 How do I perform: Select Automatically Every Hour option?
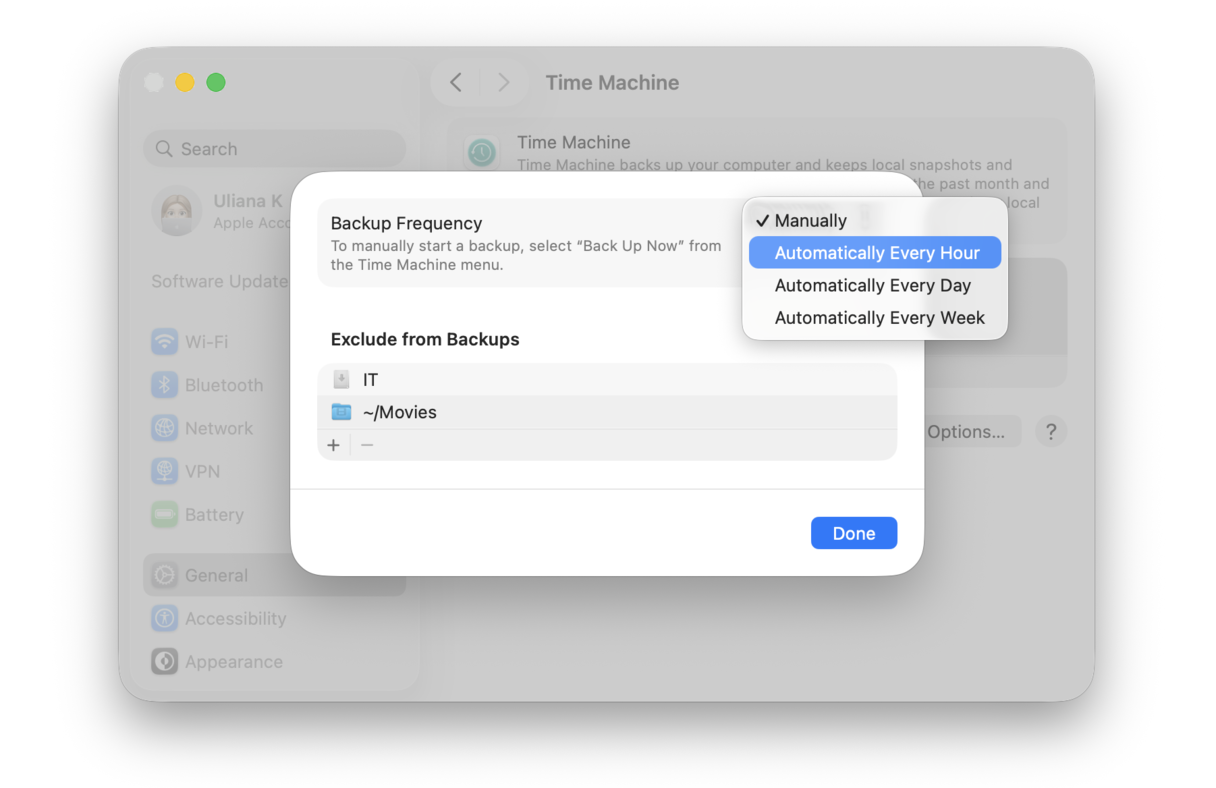coord(875,253)
